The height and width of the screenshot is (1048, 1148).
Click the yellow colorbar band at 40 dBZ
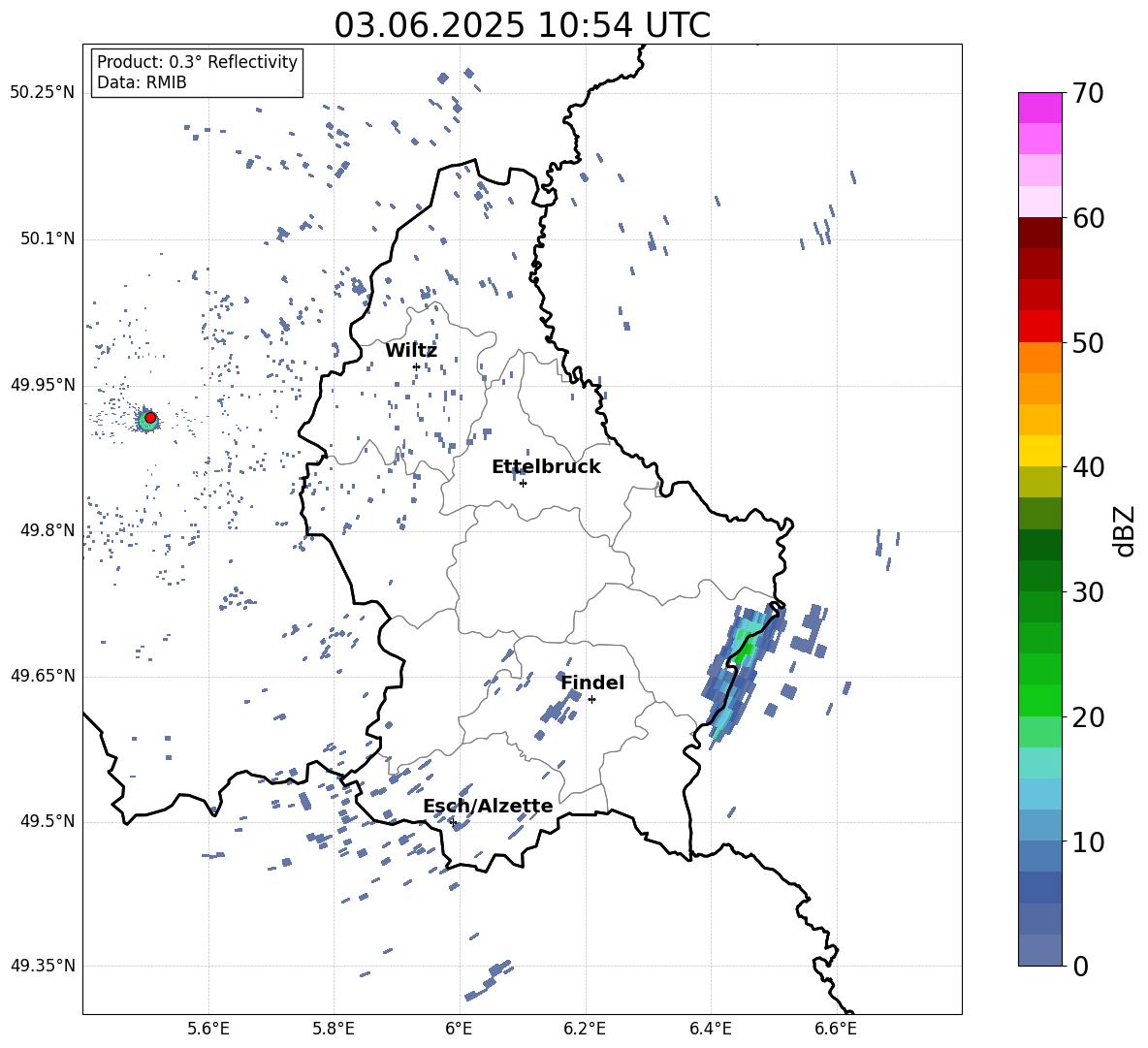coord(1039,451)
